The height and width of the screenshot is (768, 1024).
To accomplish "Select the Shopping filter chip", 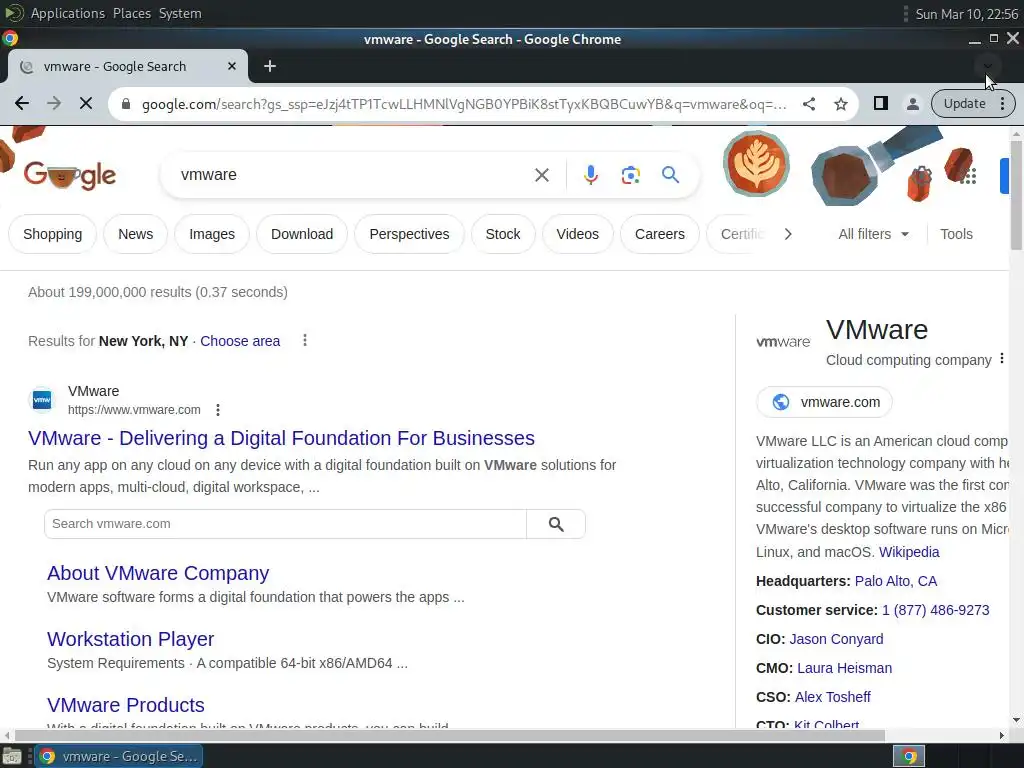I will click(x=52, y=234).
